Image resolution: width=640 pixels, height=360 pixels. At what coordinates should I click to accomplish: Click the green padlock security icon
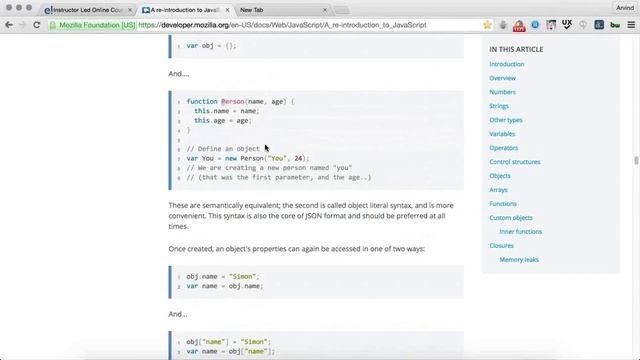53,25
